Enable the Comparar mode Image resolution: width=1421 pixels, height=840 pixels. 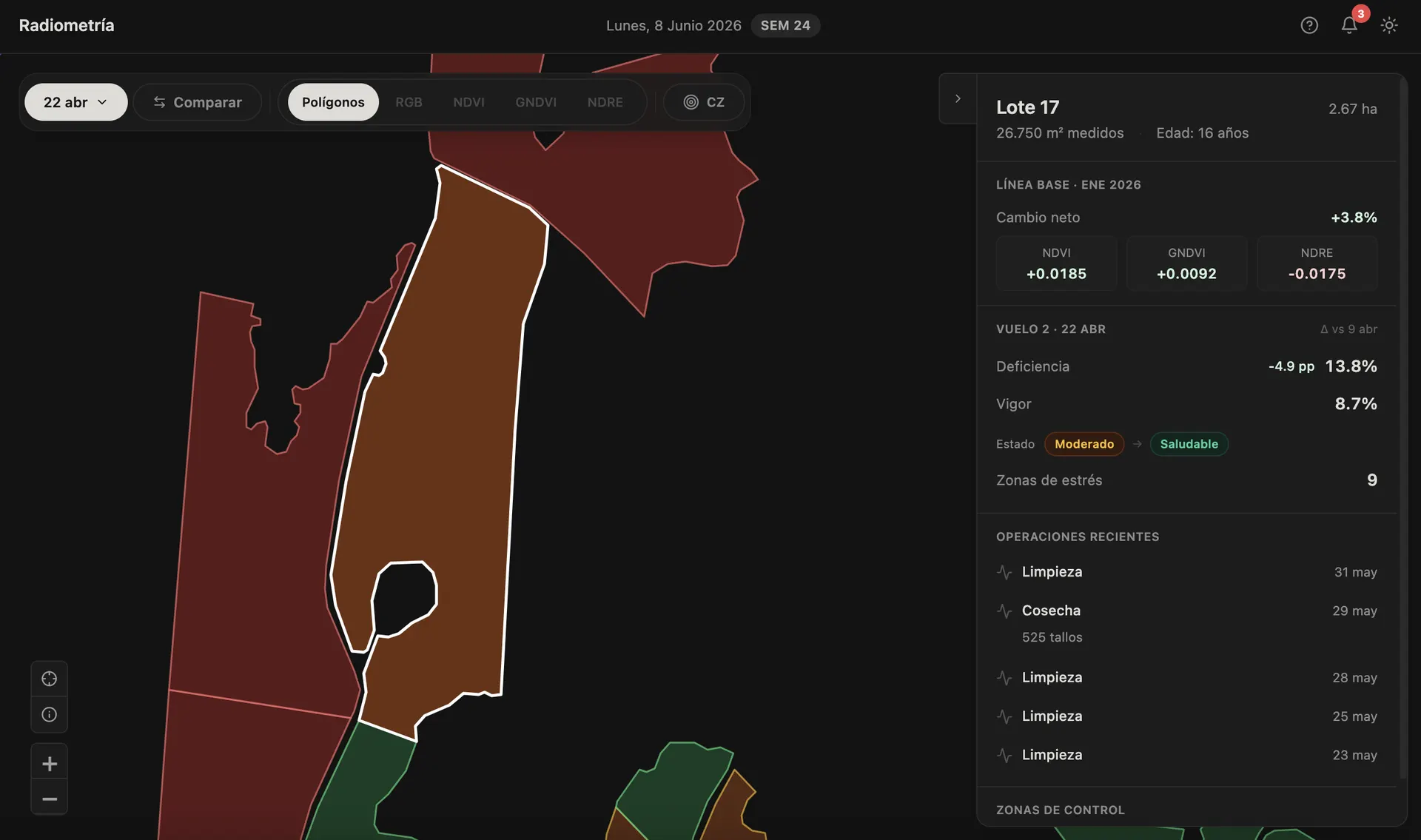198,102
